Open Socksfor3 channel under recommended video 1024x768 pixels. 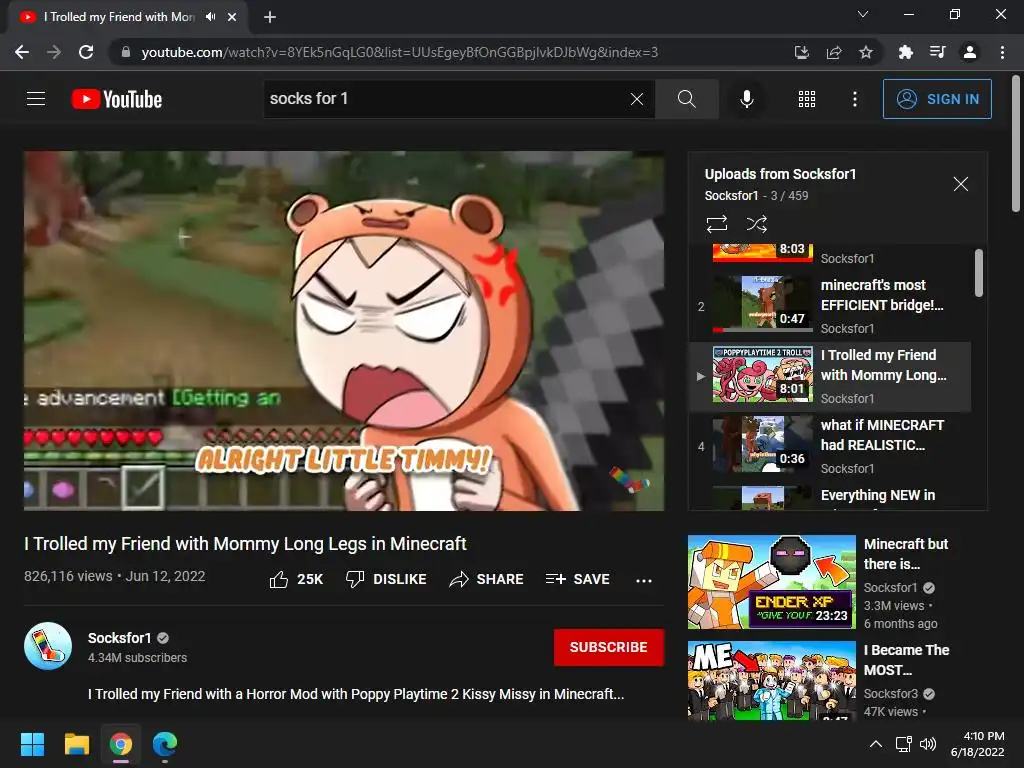[x=891, y=694]
